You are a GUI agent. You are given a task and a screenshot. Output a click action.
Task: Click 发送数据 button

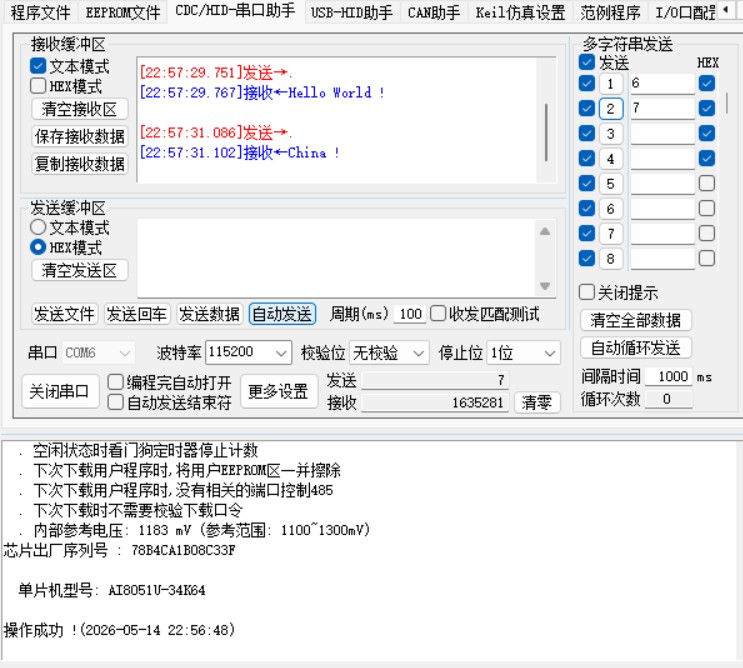[x=209, y=314]
